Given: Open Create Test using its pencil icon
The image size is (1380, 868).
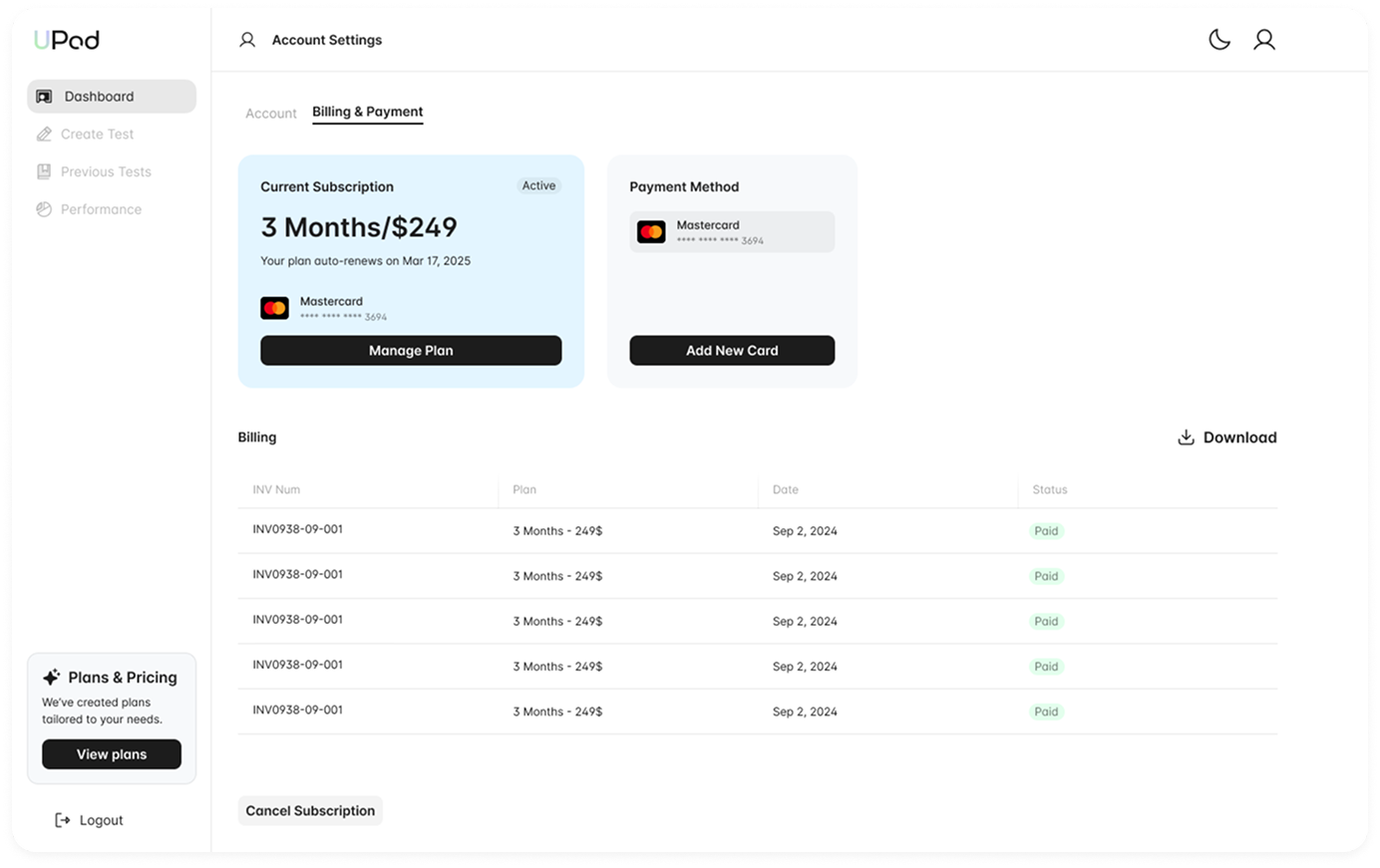Looking at the screenshot, I should (42, 134).
